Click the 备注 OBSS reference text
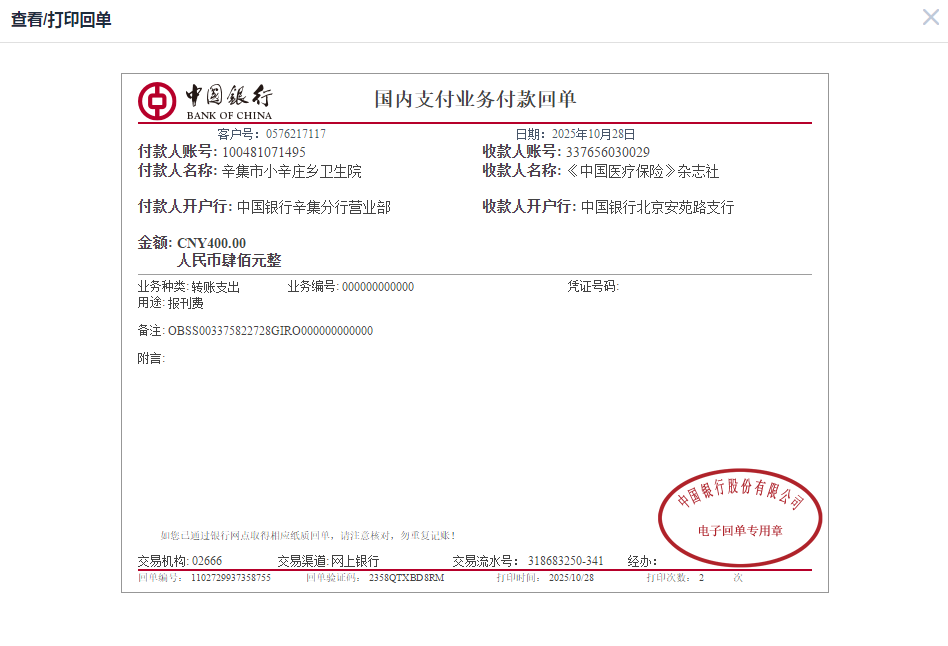The height and width of the screenshot is (646, 948). [270, 331]
